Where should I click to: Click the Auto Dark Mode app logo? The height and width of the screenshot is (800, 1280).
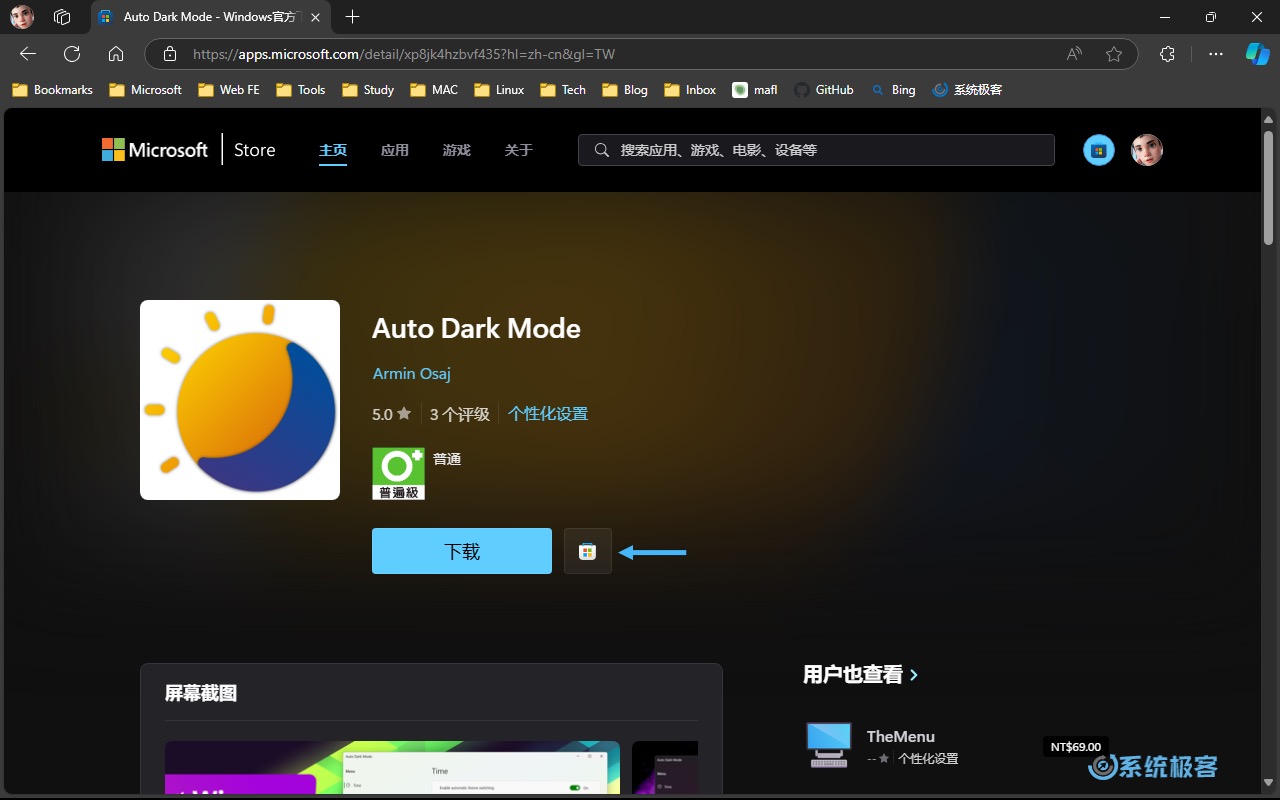(x=240, y=400)
